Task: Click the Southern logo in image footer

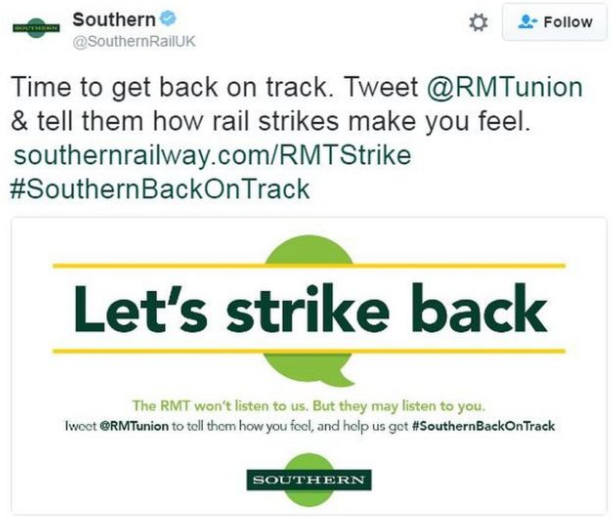Action: point(309,480)
